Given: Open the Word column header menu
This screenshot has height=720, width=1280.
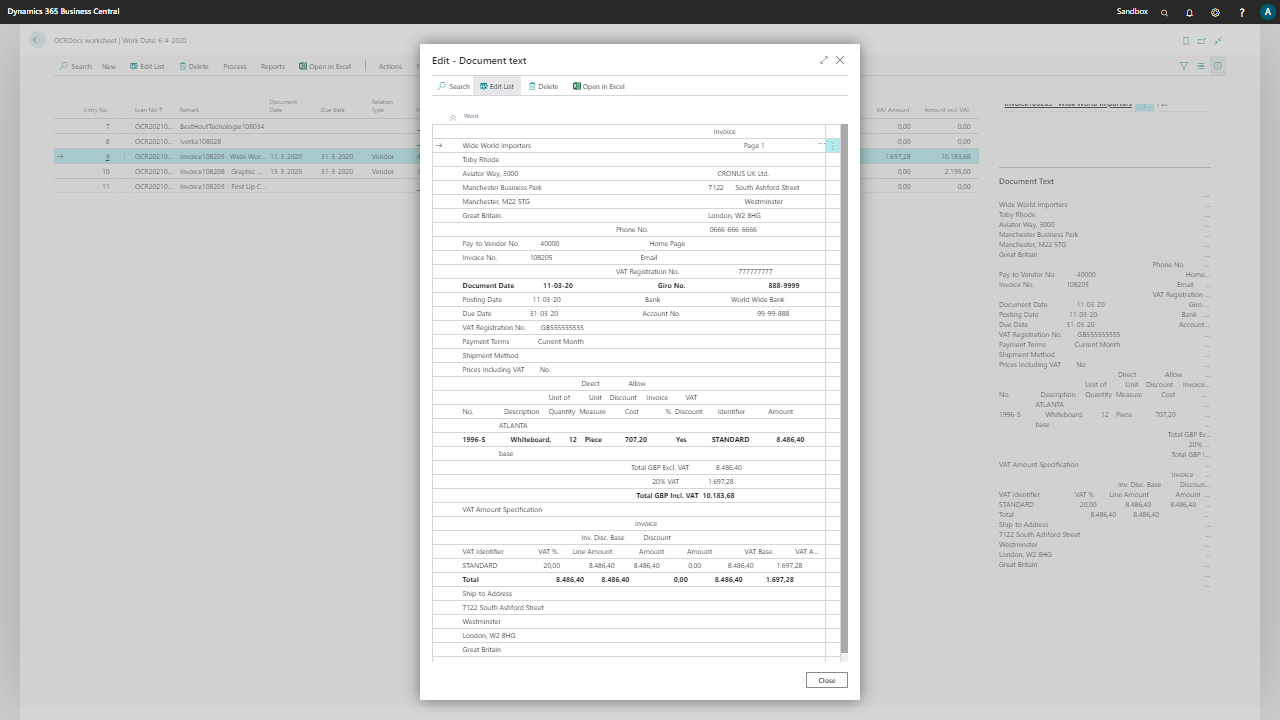Looking at the screenshot, I should (471, 116).
